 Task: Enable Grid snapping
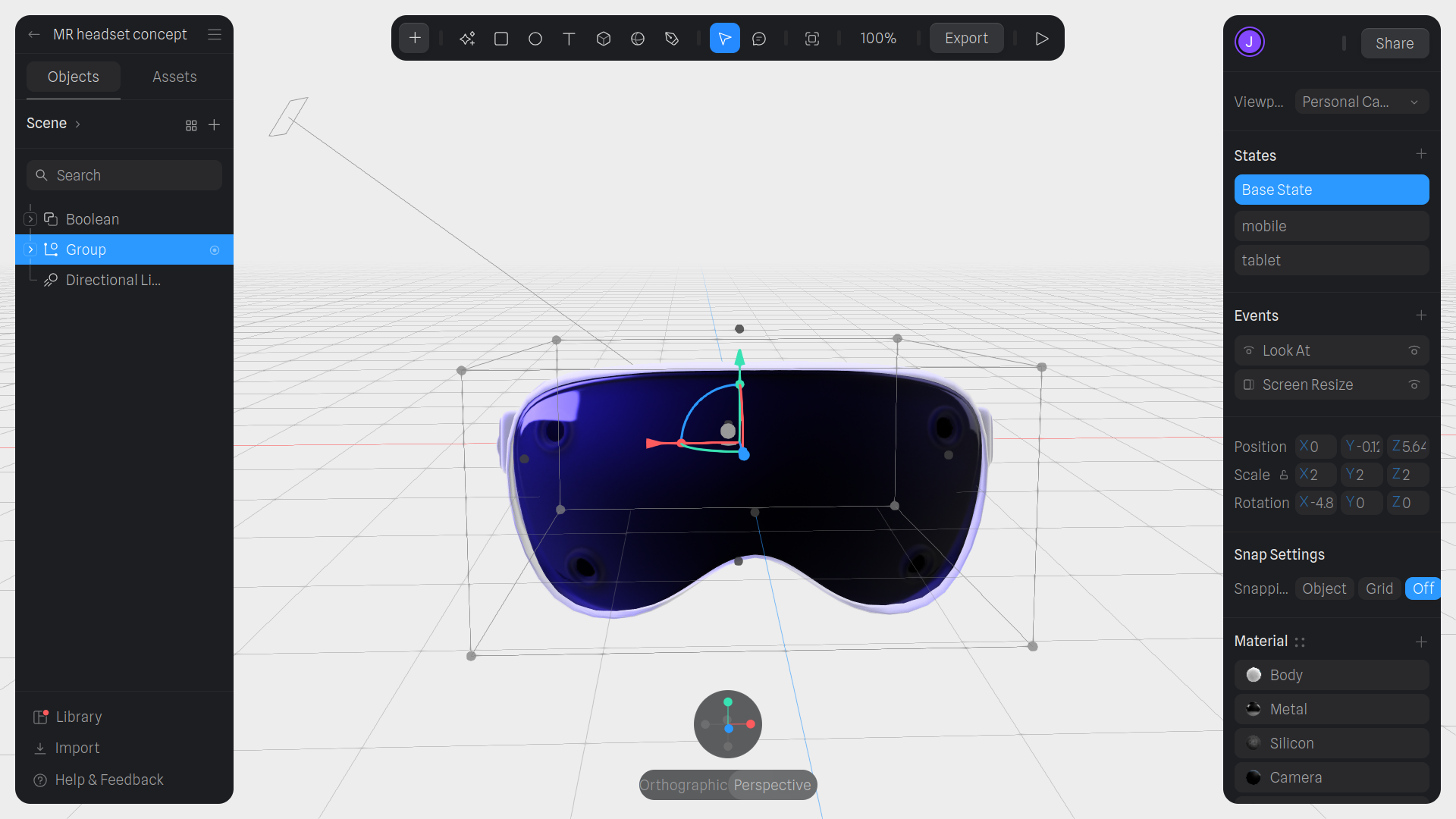point(1379,588)
